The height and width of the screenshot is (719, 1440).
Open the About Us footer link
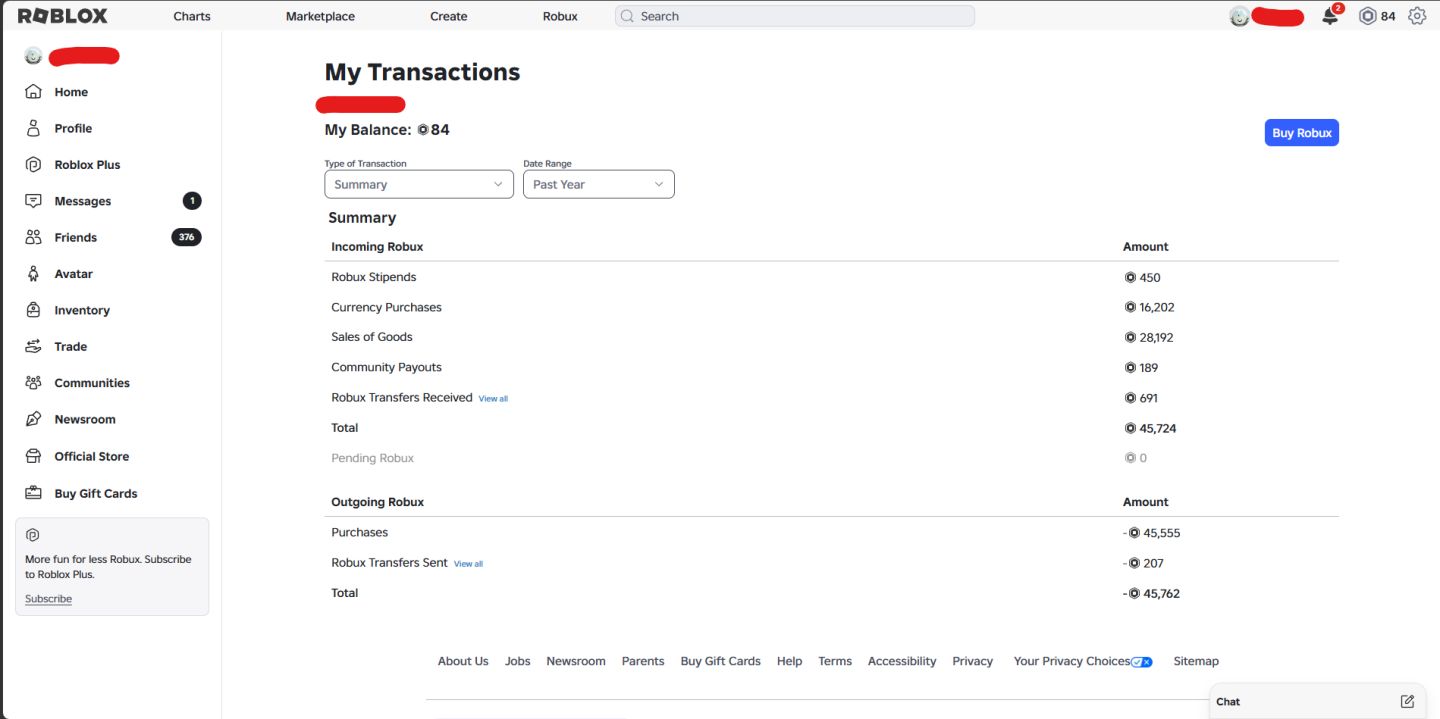pos(463,661)
